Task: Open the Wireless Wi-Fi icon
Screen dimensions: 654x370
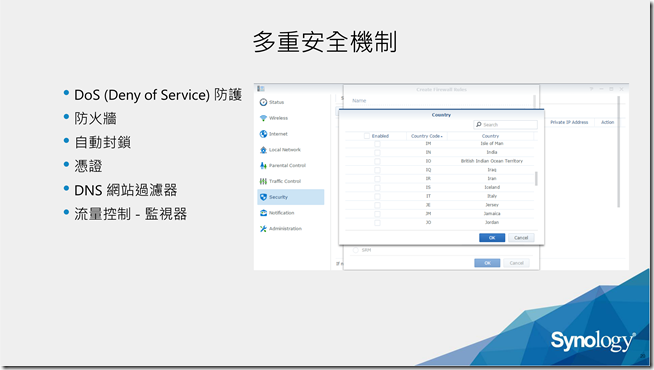Action: click(x=263, y=118)
